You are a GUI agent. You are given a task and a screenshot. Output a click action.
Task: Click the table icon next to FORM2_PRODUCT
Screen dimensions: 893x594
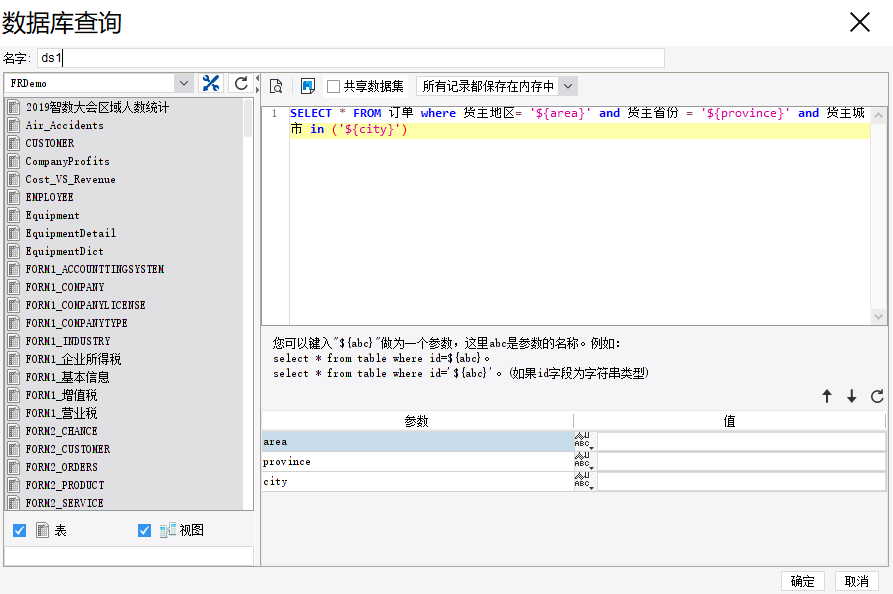tap(14, 485)
